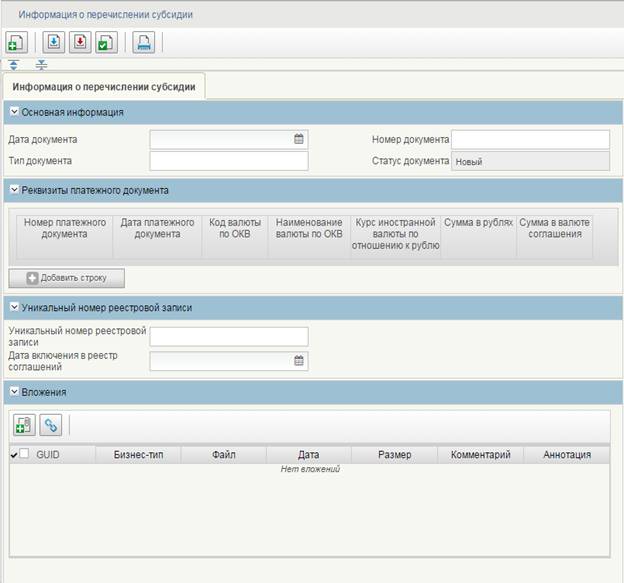Select the Информация о перечислении субсидии tab
The height and width of the screenshot is (583, 624).
pyautogui.click(x=104, y=87)
